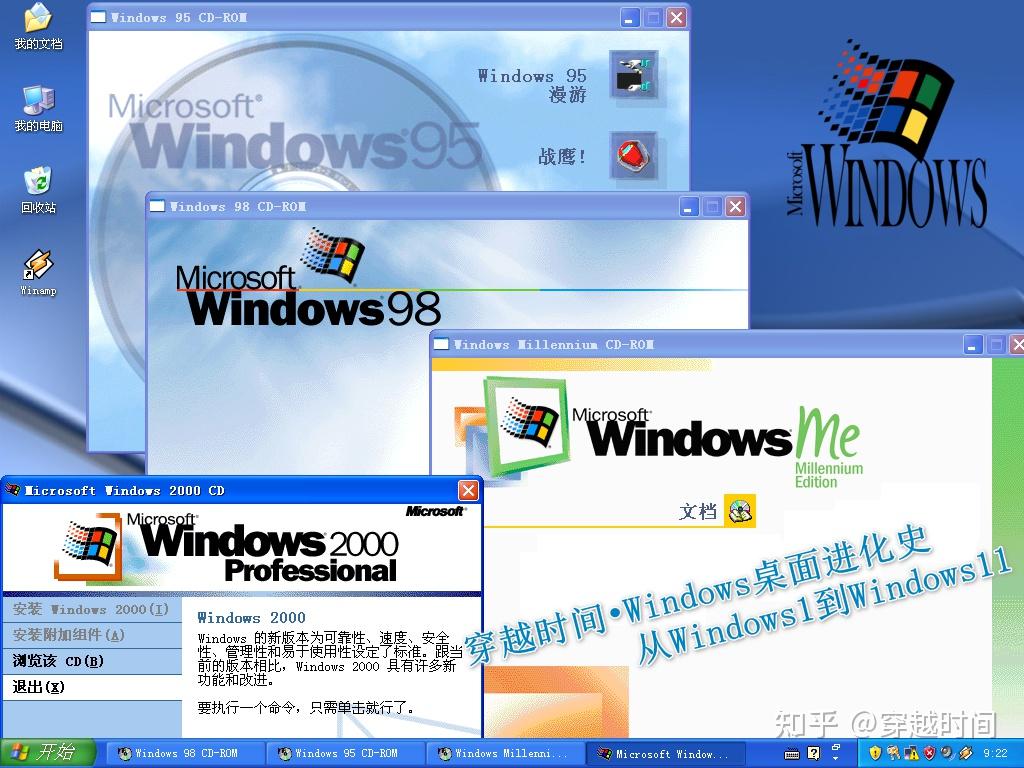Click the red shield tray icon
Viewport: 1024px width, 768px height.
(x=929, y=754)
